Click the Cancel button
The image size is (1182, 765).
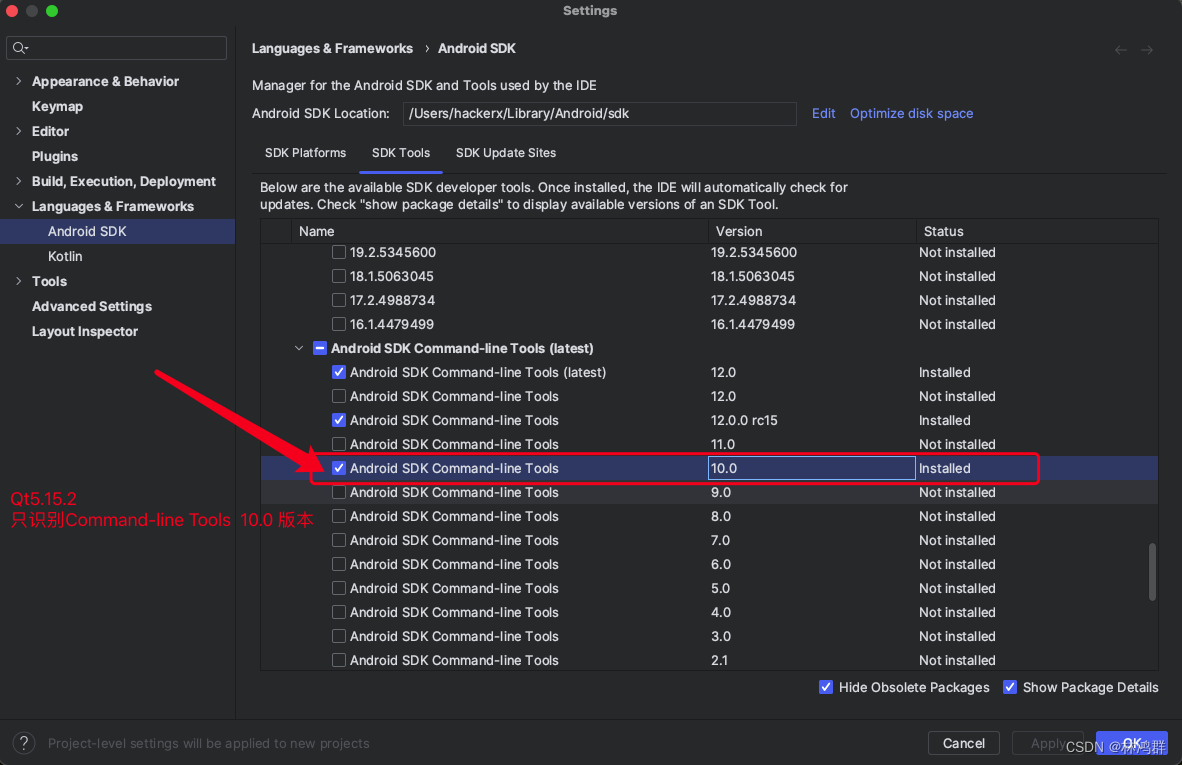click(x=963, y=743)
